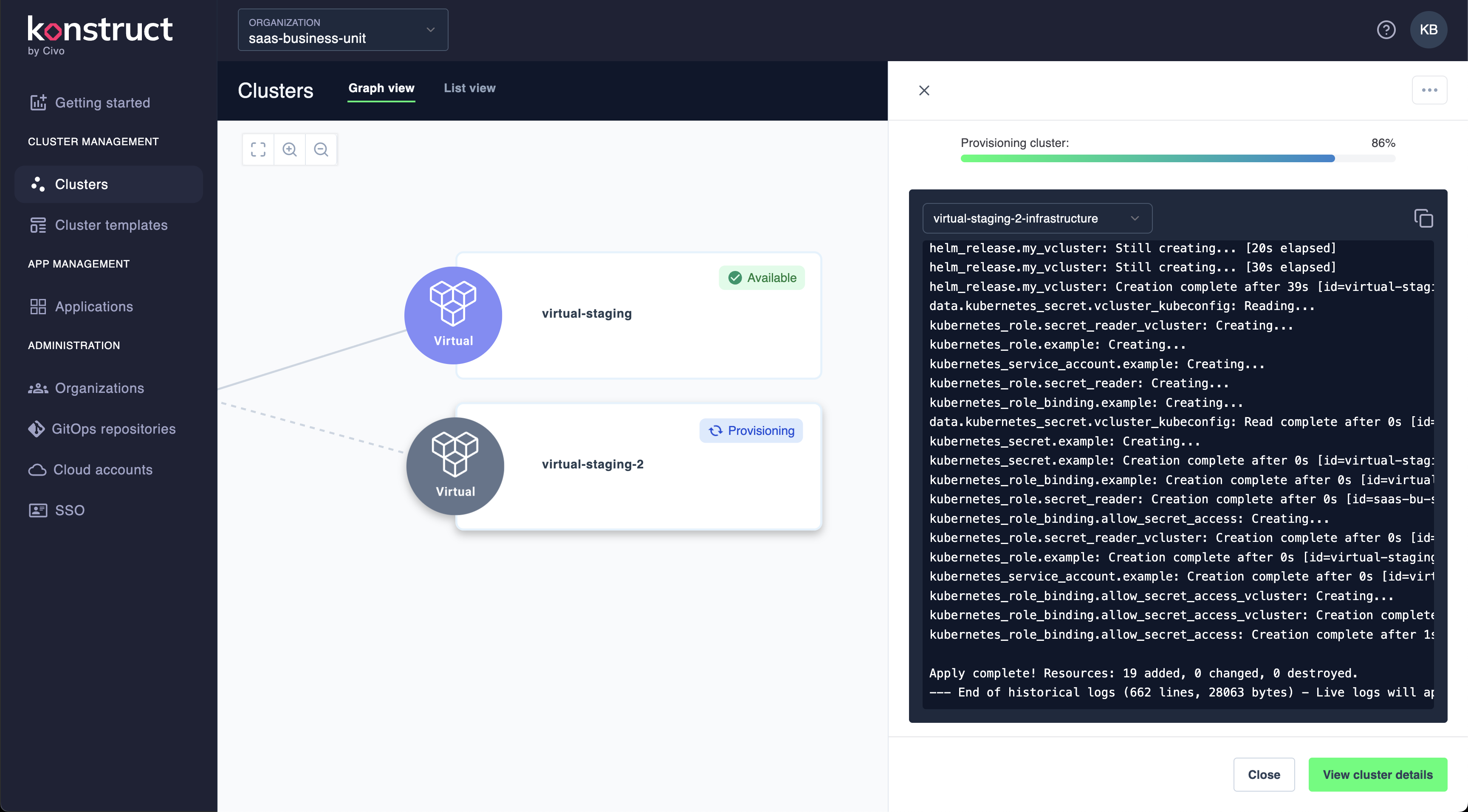Select the Organizations sidebar icon
1468x812 pixels.
tap(37, 388)
